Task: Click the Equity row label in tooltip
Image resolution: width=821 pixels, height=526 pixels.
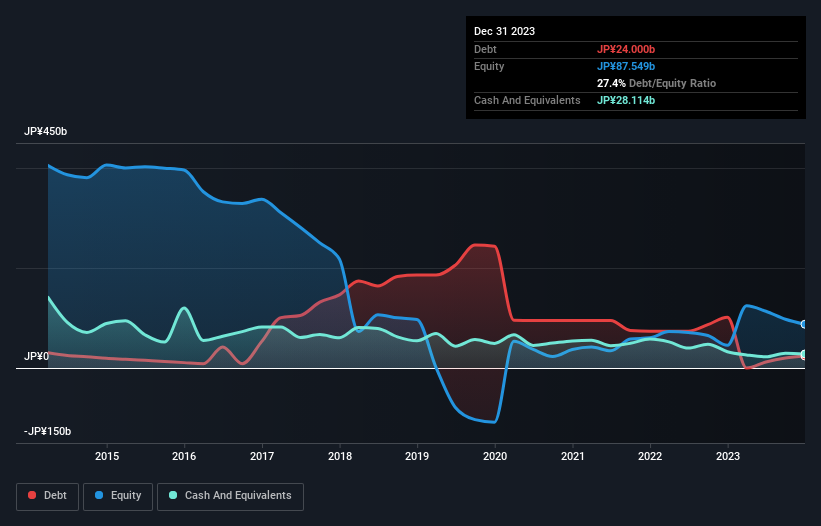Action: [x=489, y=66]
